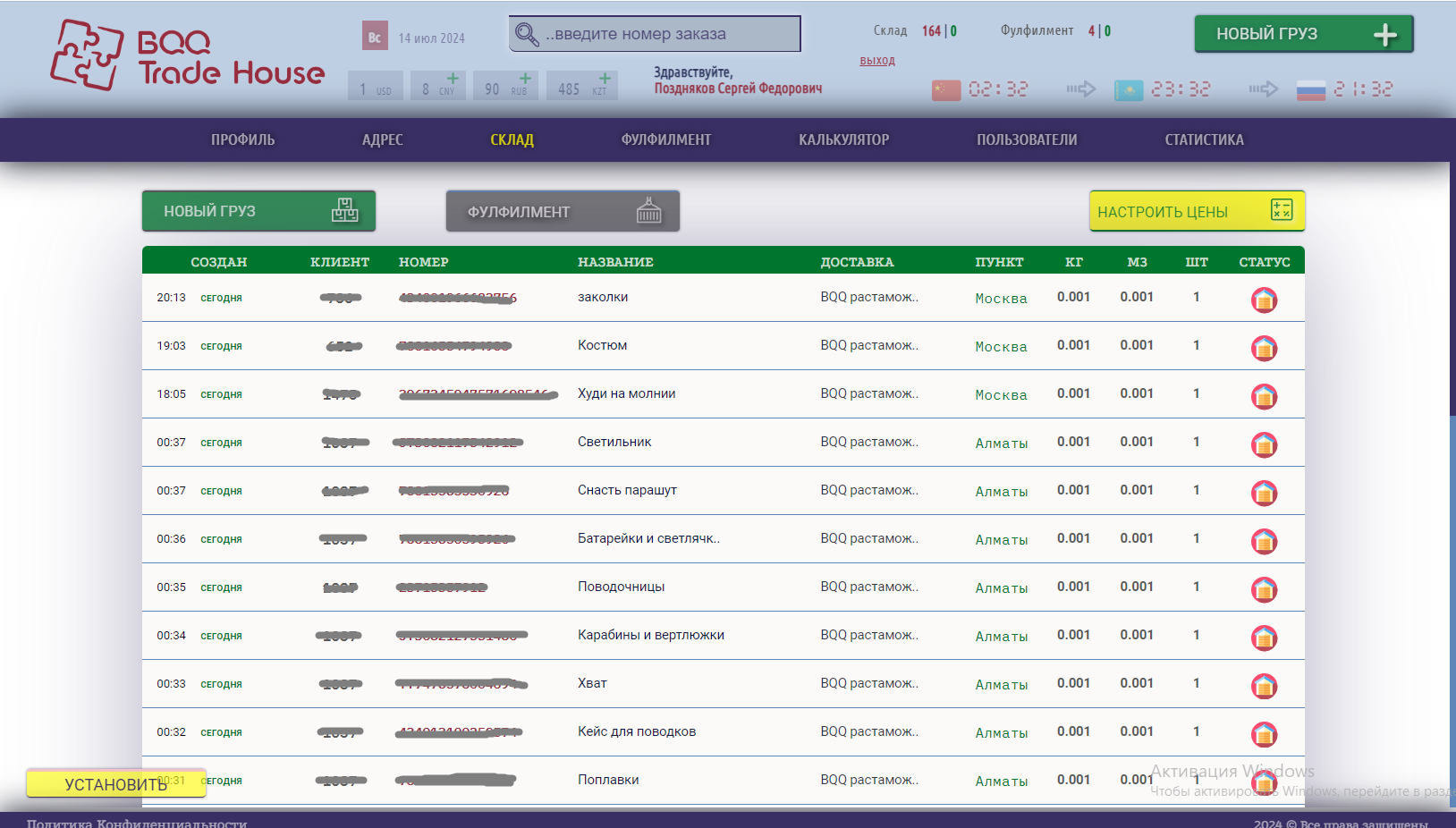Open status icon for Худи на молнии
The image size is (1456, 828).
coord(1264,396)
